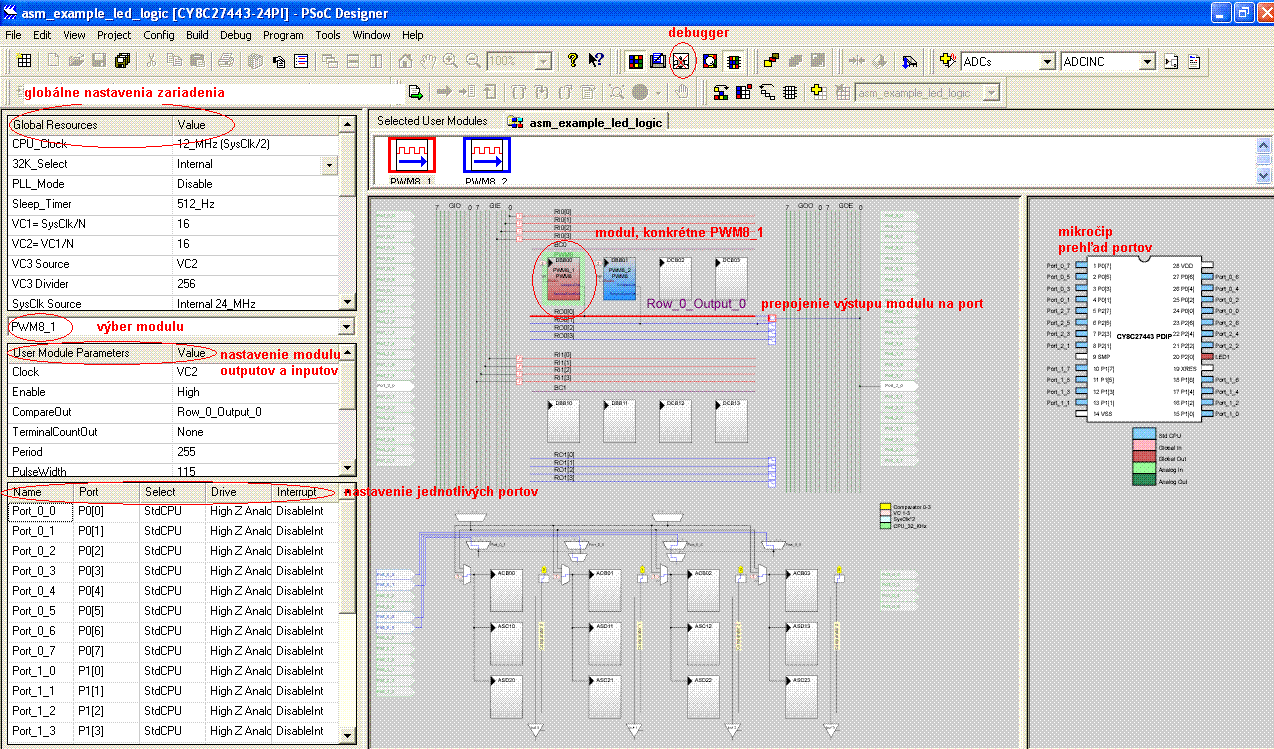Viewport: 1274px width, 749px height.
Task: Click the yellow Help question mark icon
Action: click(x=573, y=61)
